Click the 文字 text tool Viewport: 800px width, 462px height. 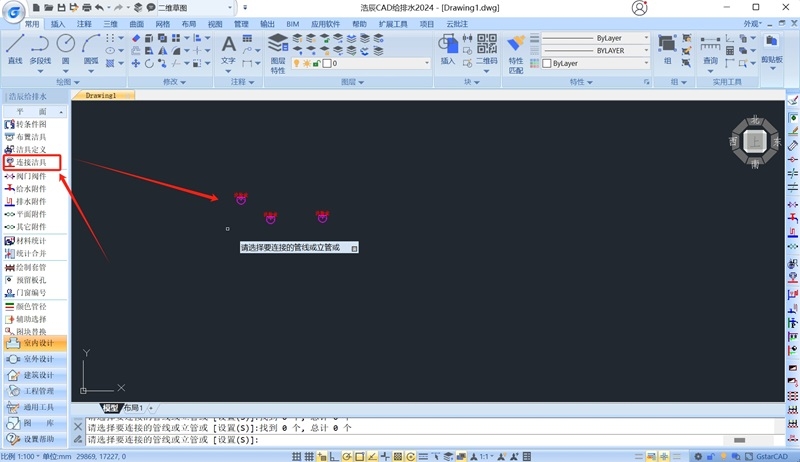[x=228, y=50]
